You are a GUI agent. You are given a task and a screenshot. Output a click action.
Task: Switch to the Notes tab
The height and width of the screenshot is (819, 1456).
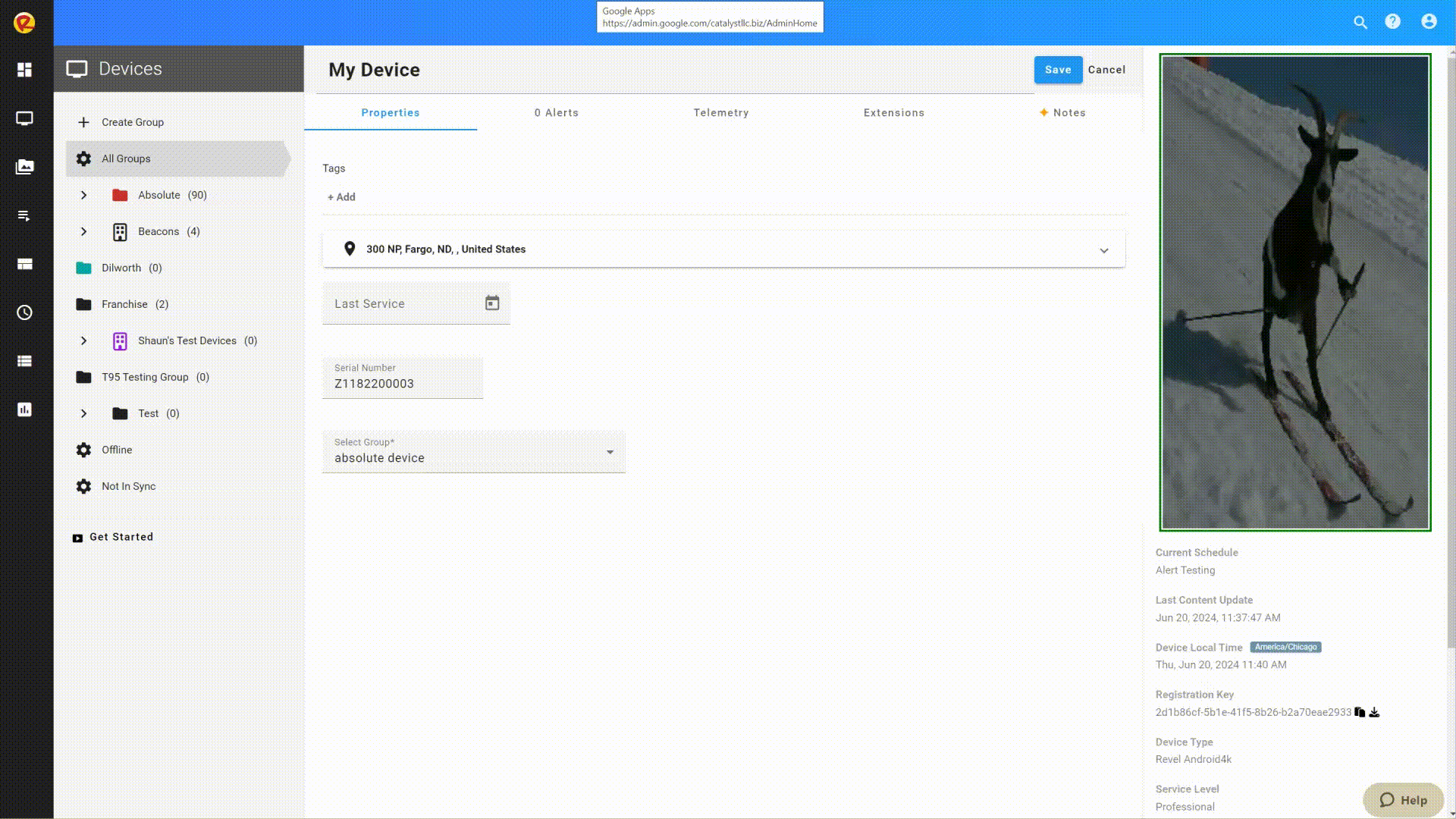coord(1062,112)
